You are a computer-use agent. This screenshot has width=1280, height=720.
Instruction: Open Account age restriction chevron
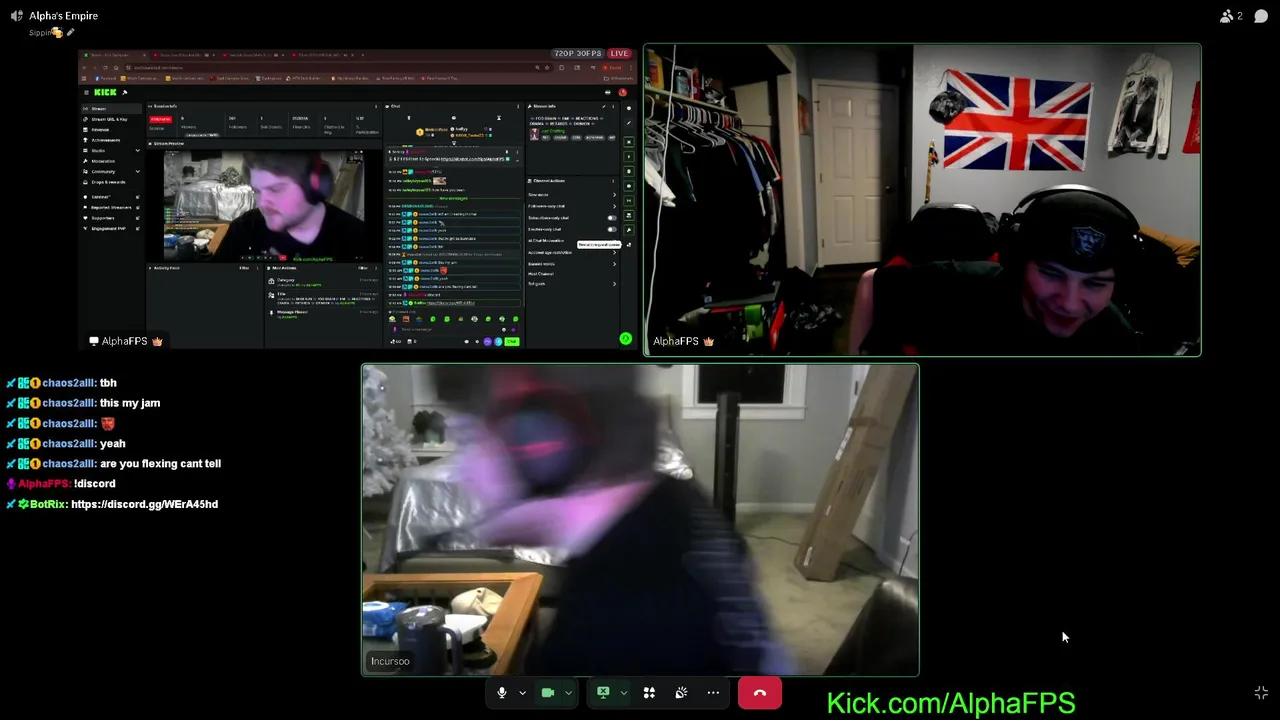coord(614,252)
